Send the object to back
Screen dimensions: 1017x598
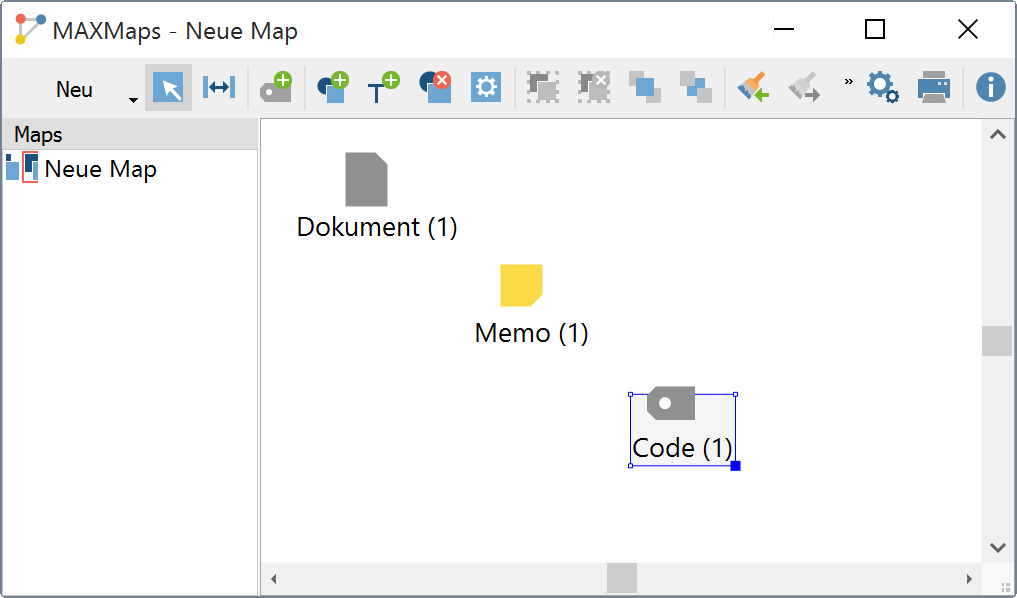click(695, 88)
